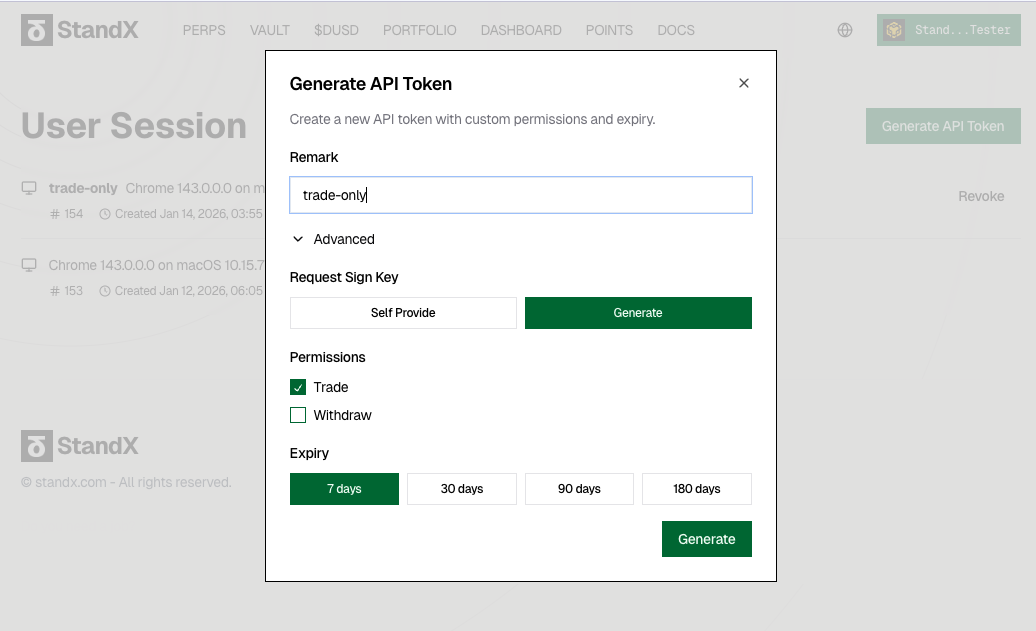The height and width of the screenshot is (631, 1036).
Task: Click the StandX logo in header
Action: coord(80,30)
